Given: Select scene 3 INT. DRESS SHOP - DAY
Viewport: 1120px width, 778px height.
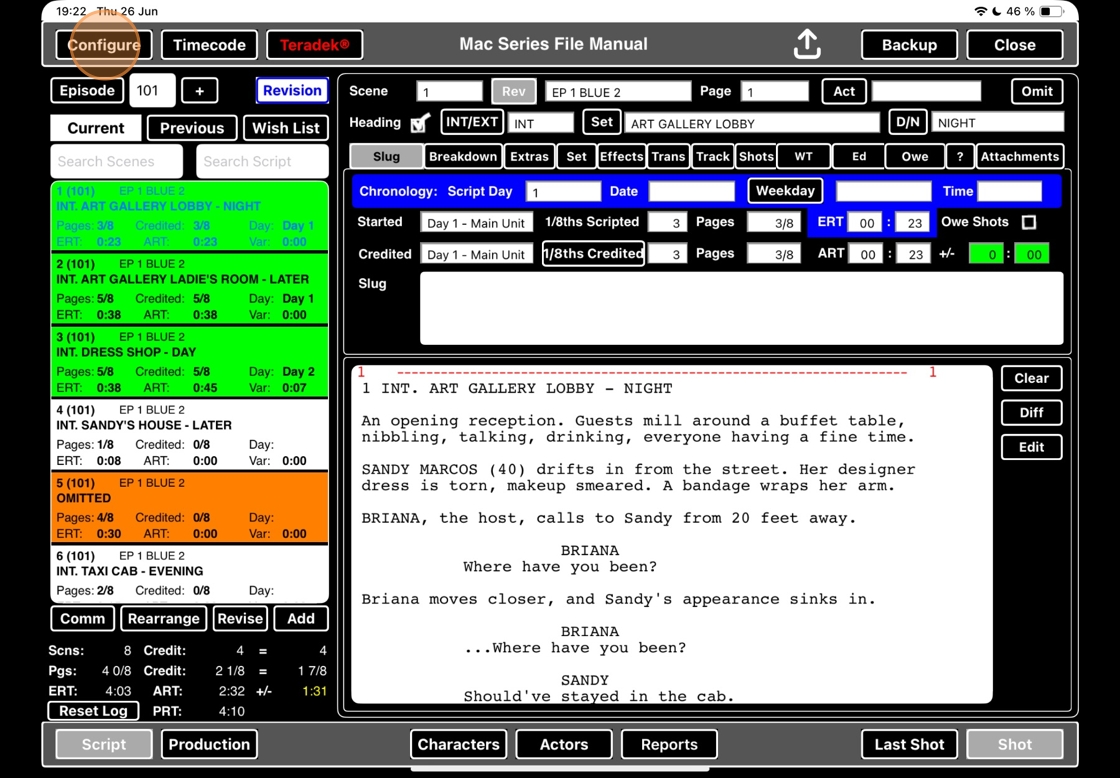Looking at the screenshot, I should (x=190, y=362).
